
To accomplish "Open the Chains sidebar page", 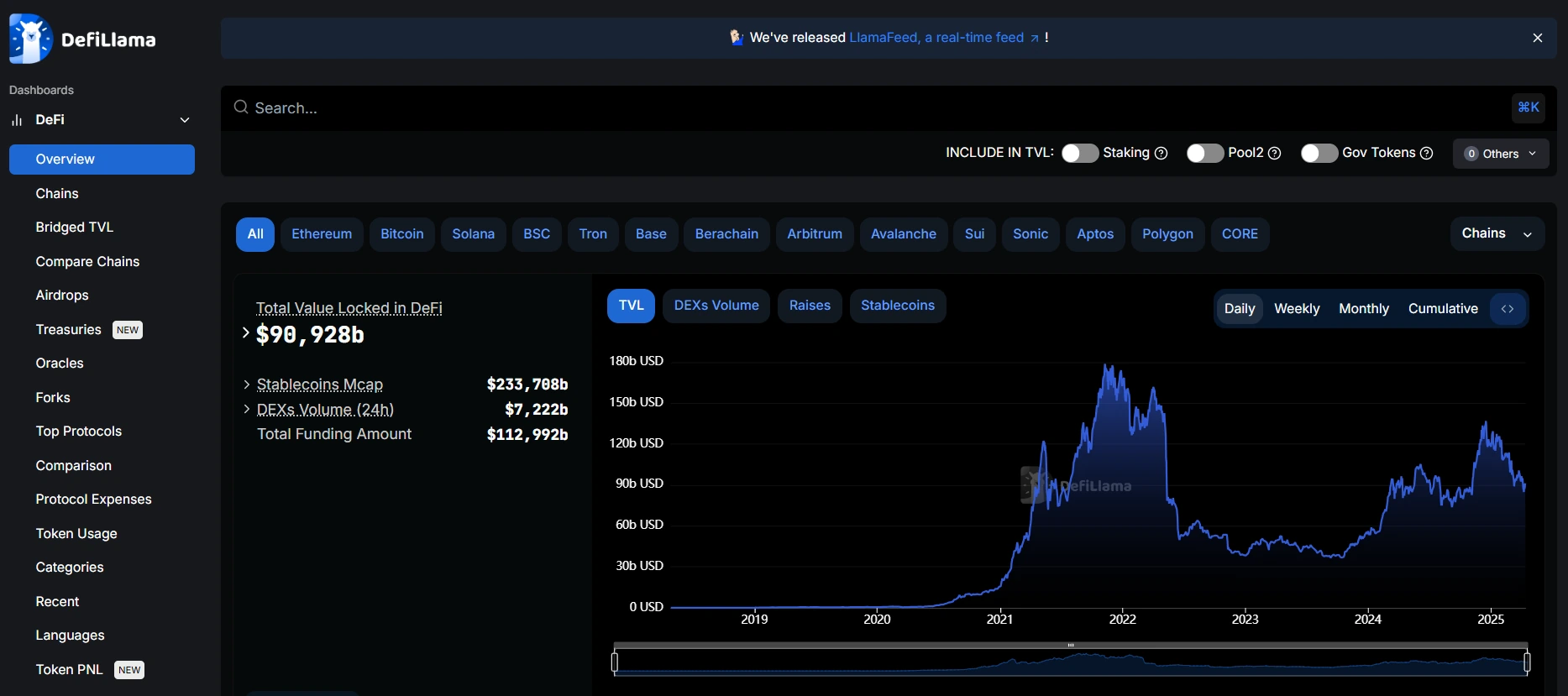I will (x=102, y=194).
